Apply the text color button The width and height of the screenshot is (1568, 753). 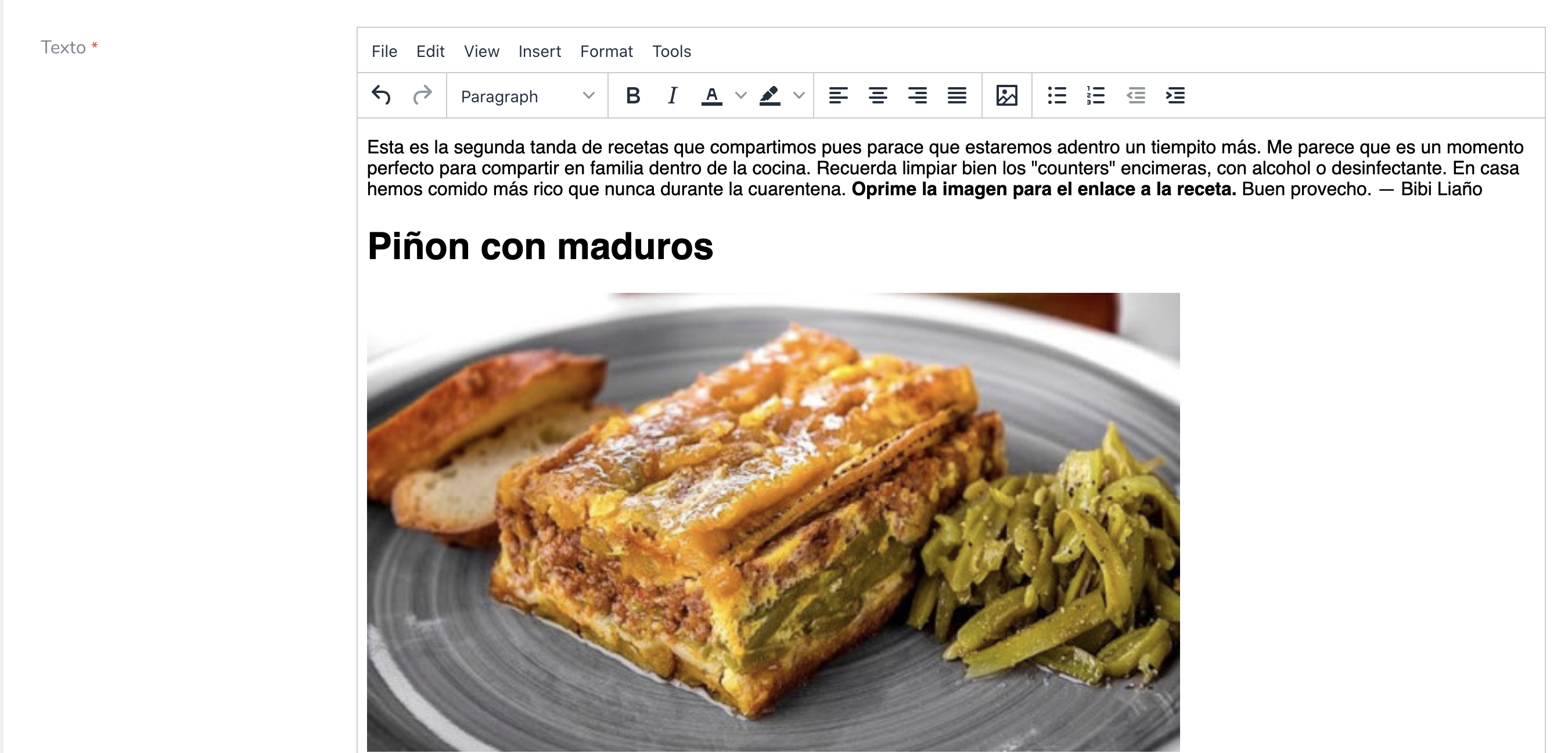coord(711,96)
